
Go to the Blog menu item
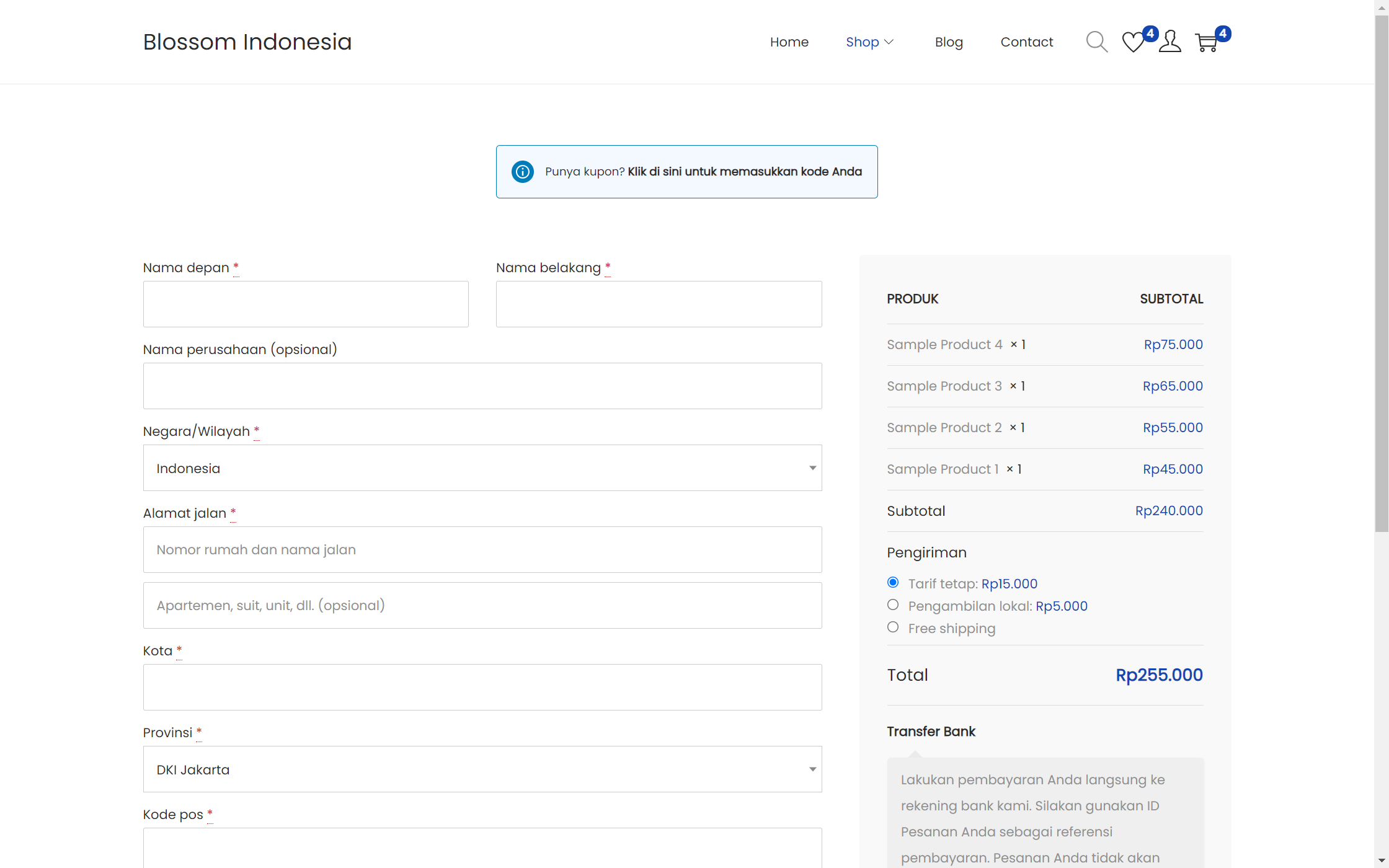(x=948, y=42)
